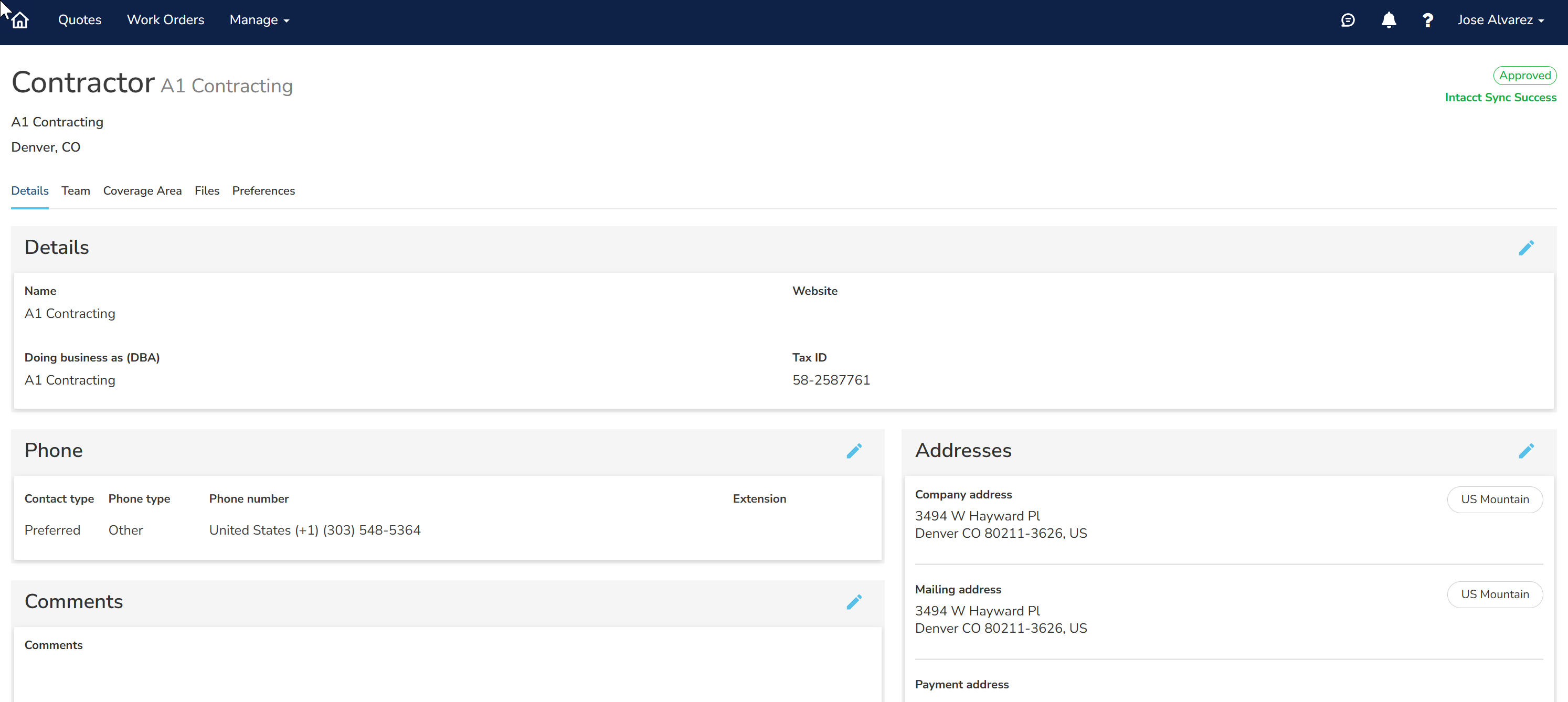1568x702 pixels.
Task: Click the Approved status badge
Action: pyautogui.click(x=1525, y=75)
